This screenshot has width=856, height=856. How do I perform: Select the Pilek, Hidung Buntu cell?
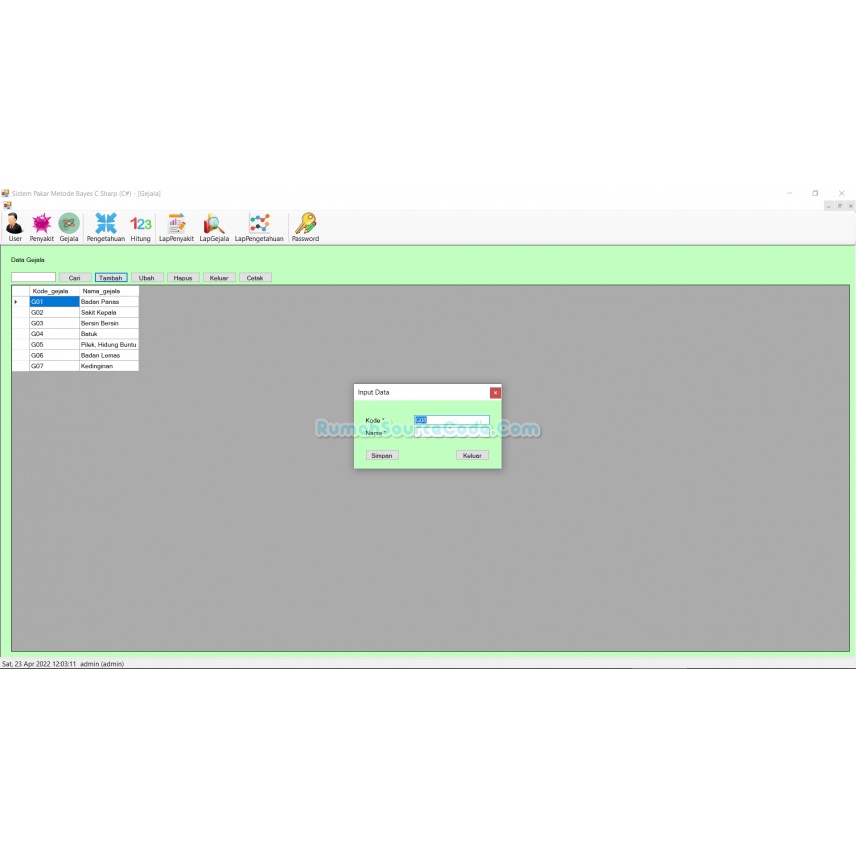tap(109, 344)
